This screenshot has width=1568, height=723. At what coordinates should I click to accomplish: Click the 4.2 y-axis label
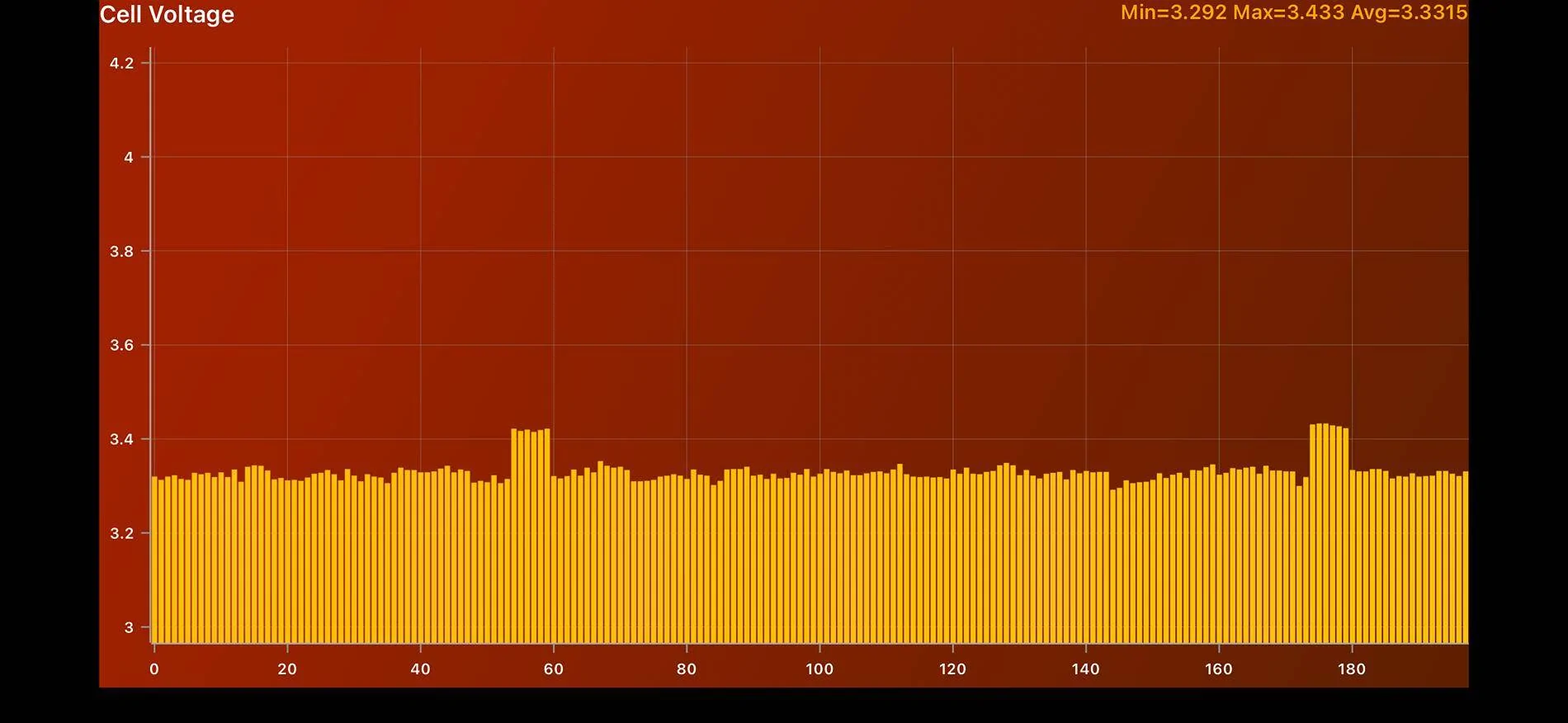pos(121,64)
